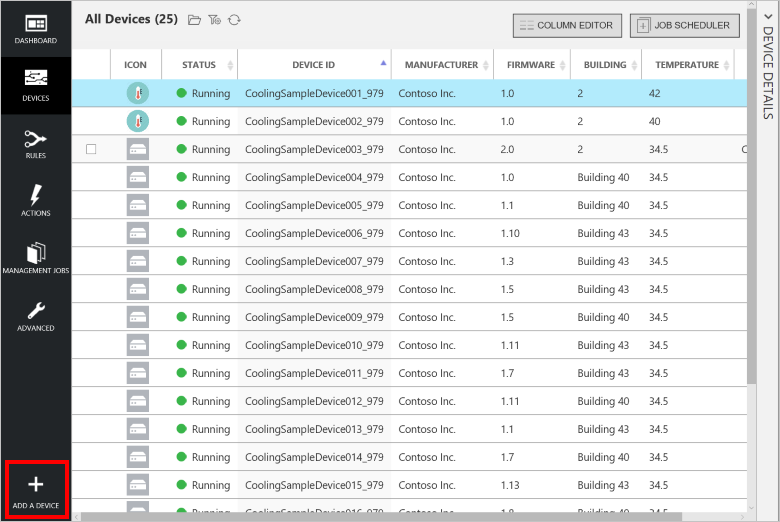The image size is (780, 522).
Task: Select device CoolingSampleDevice012_979 ID
Action: [314, 401]
